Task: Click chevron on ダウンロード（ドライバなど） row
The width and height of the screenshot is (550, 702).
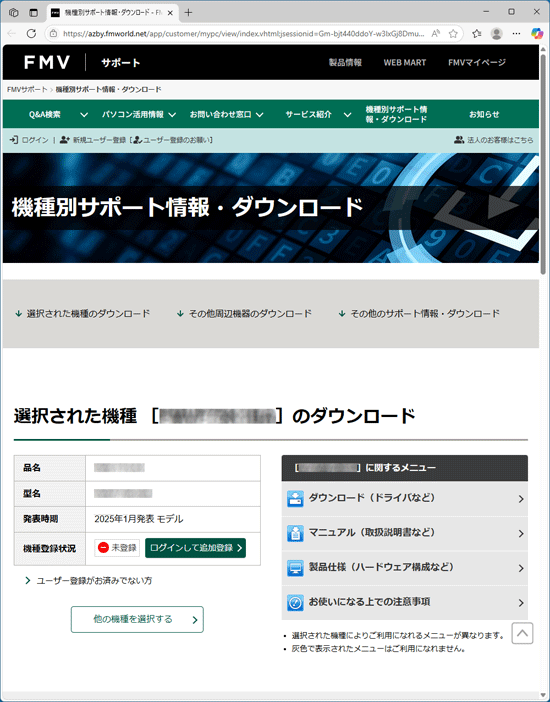Action: (520, 499)
